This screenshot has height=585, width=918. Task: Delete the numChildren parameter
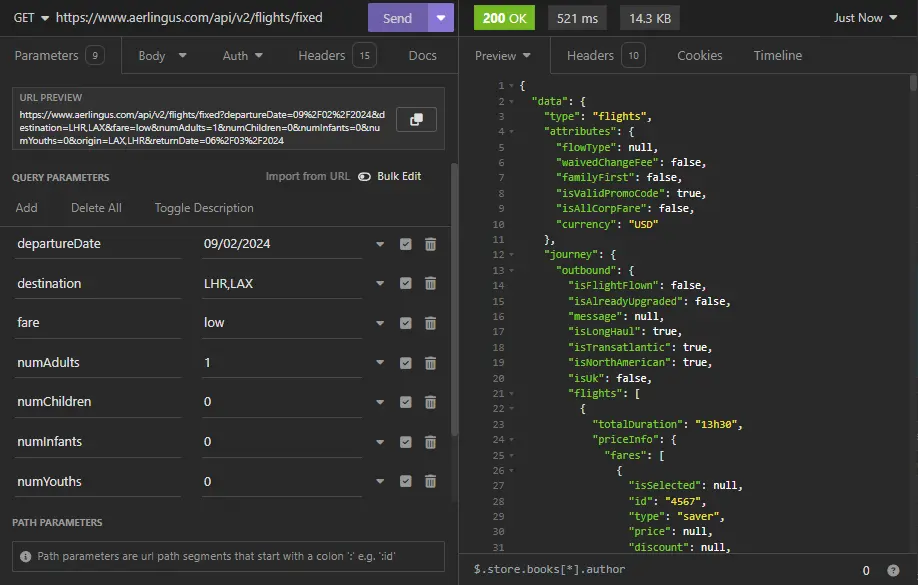[x=430, y=402]
